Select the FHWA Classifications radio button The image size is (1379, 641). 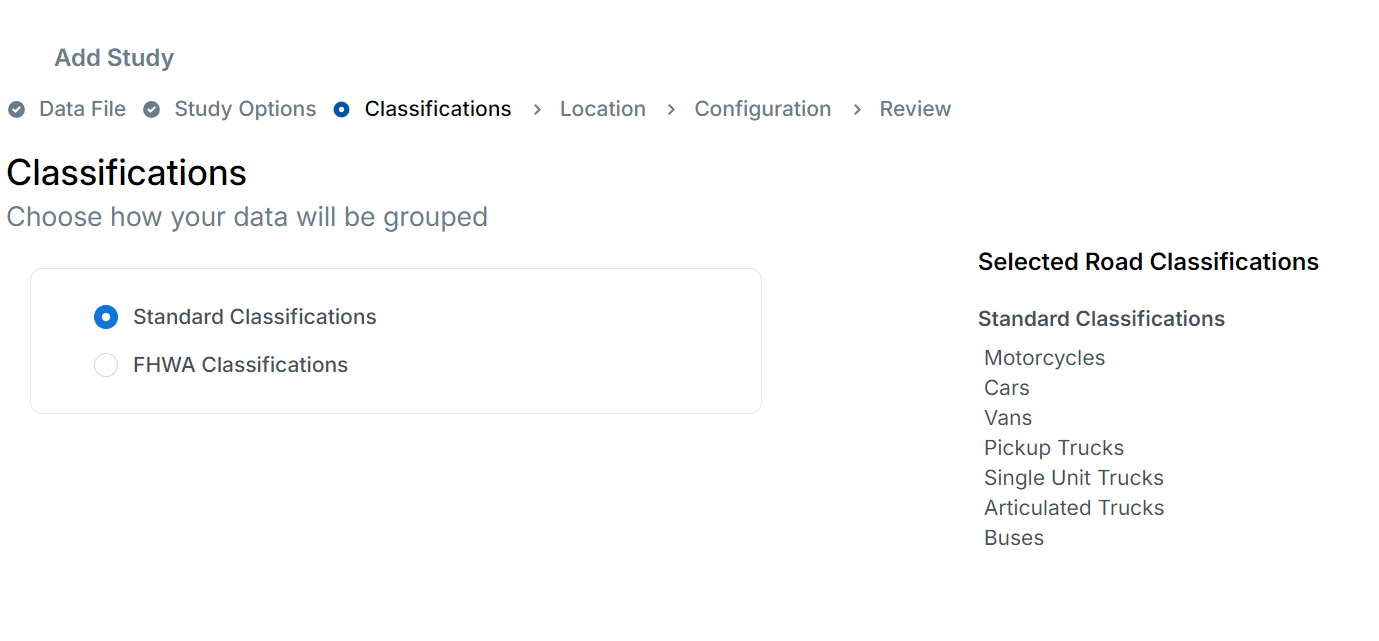pos(106,364)
